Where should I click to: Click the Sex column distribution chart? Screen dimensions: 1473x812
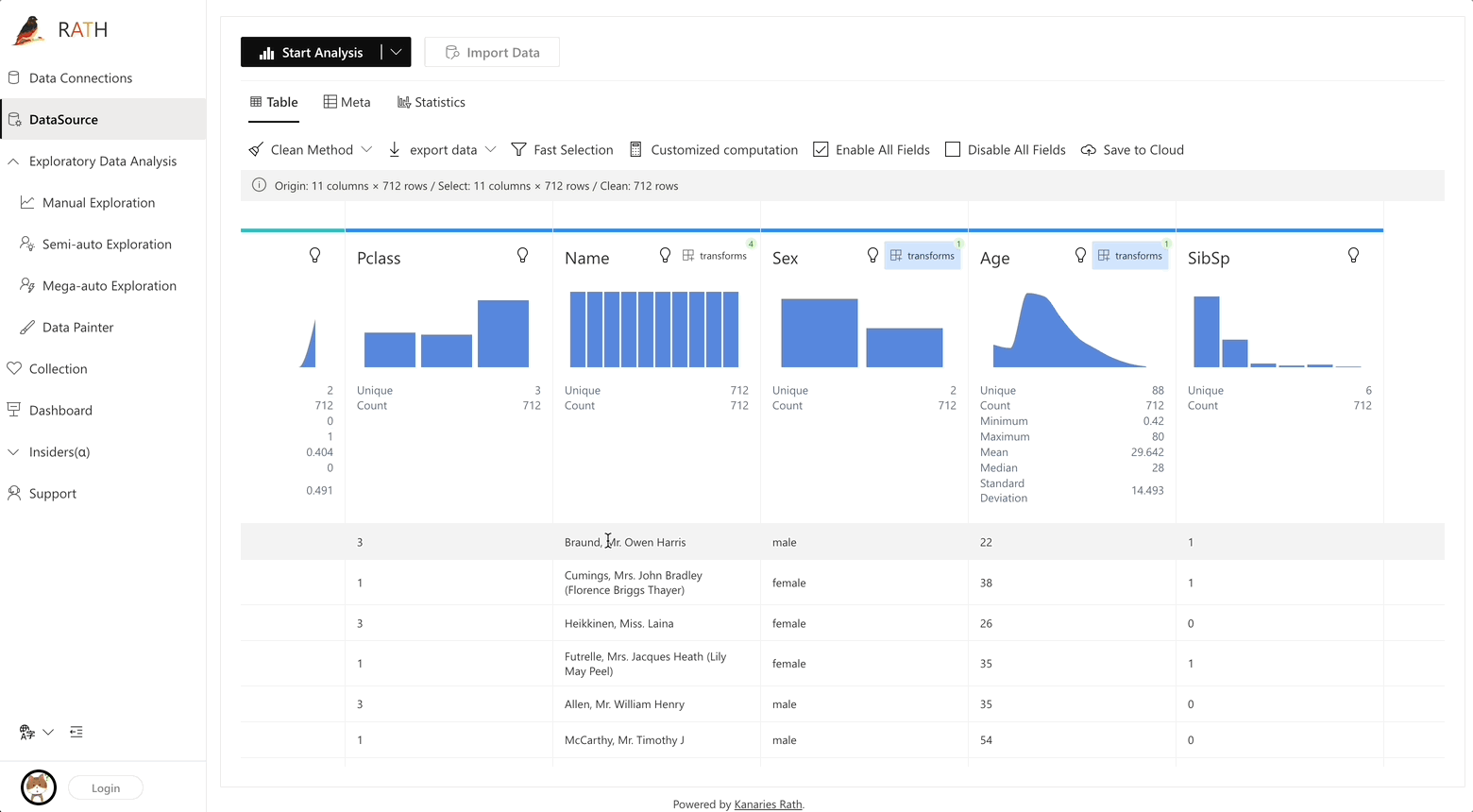pos(861,332)
